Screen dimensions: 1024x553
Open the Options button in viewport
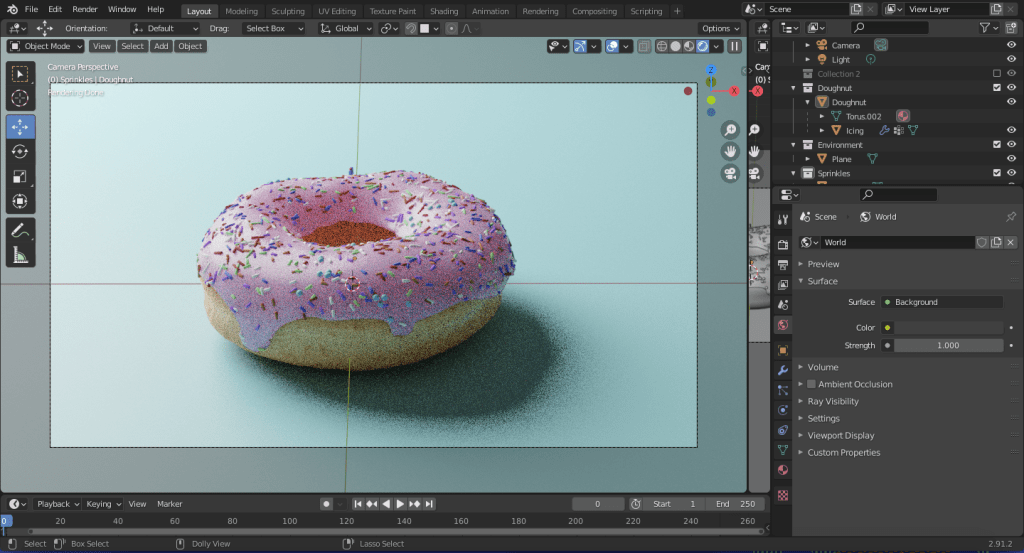pos(719,28)
